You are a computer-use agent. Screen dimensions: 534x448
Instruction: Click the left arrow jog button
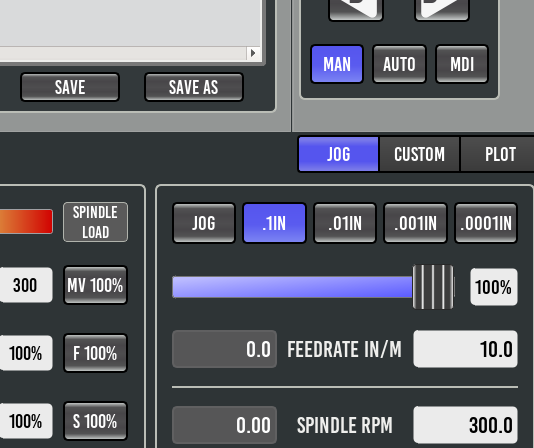click(x=356, y=9)
